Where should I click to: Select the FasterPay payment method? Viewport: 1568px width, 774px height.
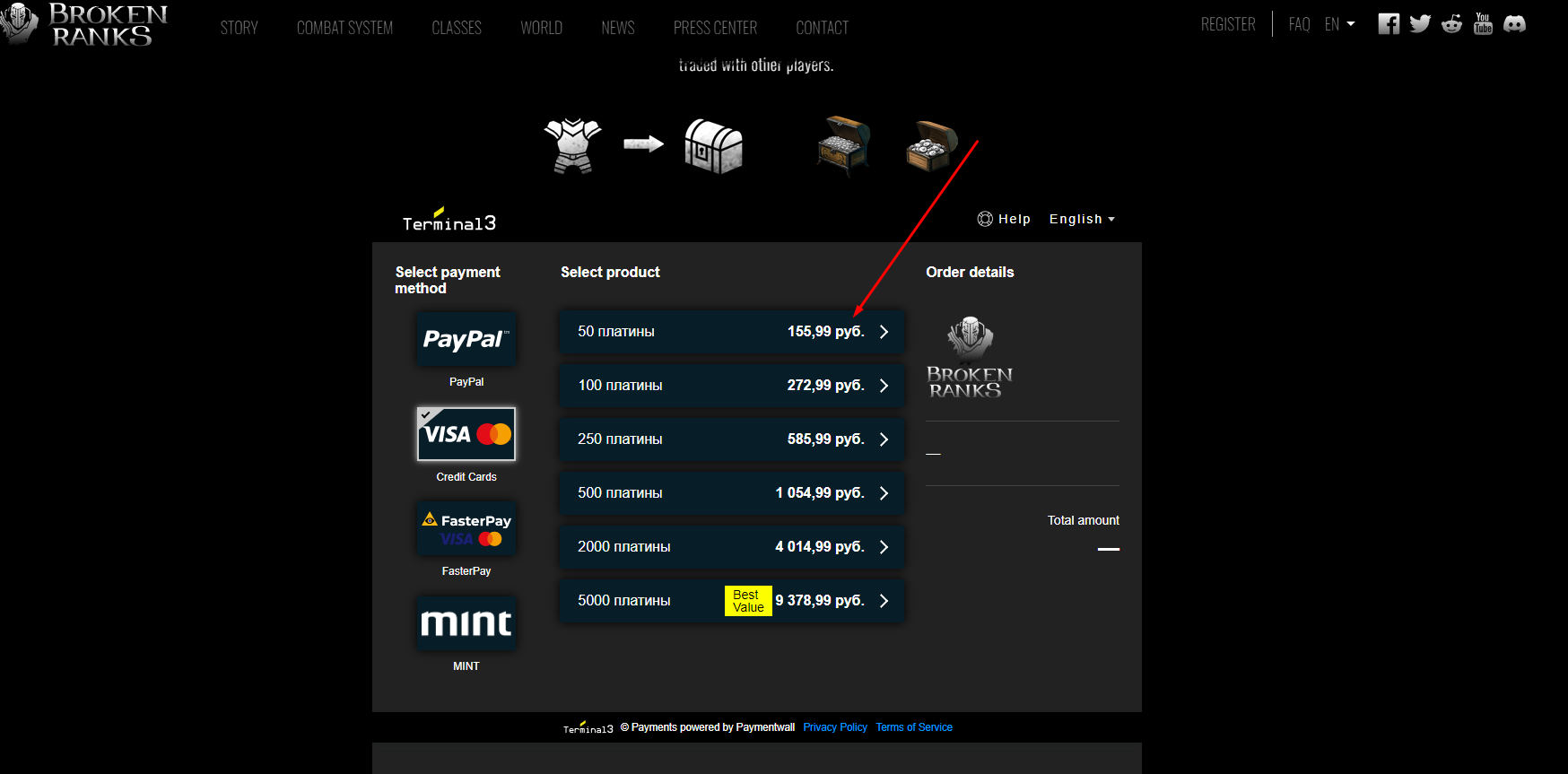pyautogui.click(x=466, y=528)
